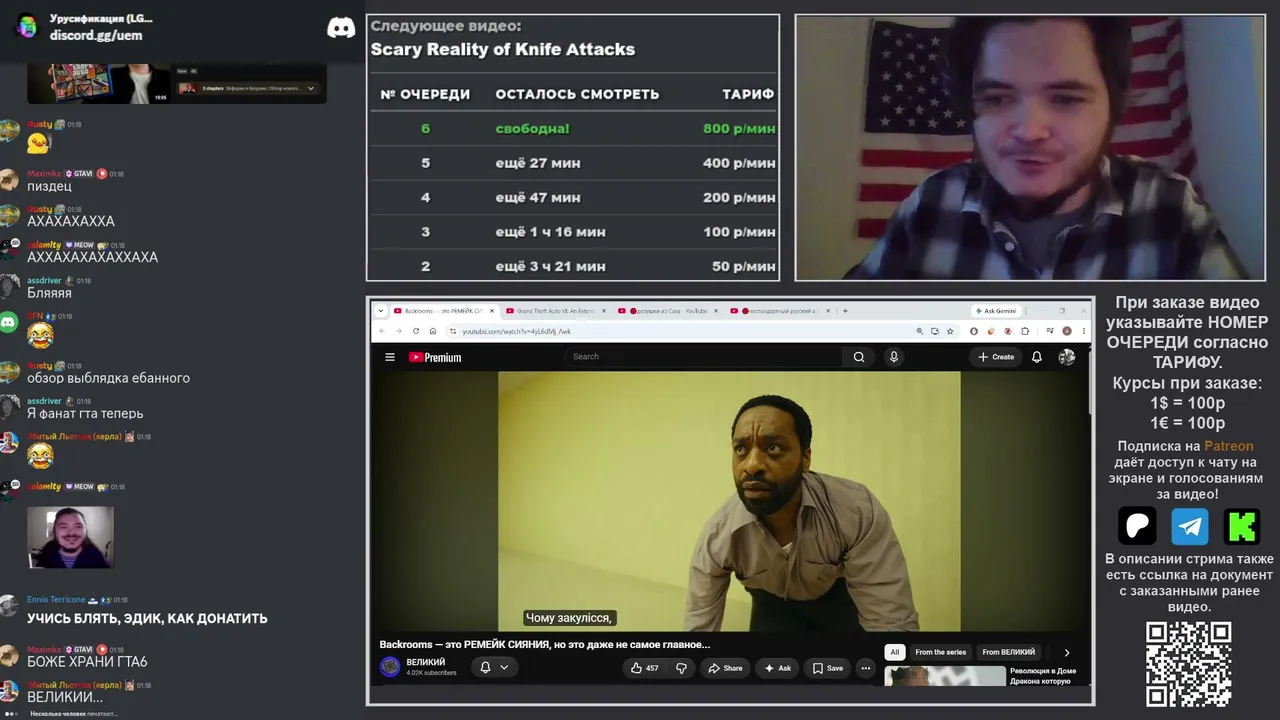Dislike the video with thumbs down
The height and width of the screenshot is (720, 1280).
682,668
